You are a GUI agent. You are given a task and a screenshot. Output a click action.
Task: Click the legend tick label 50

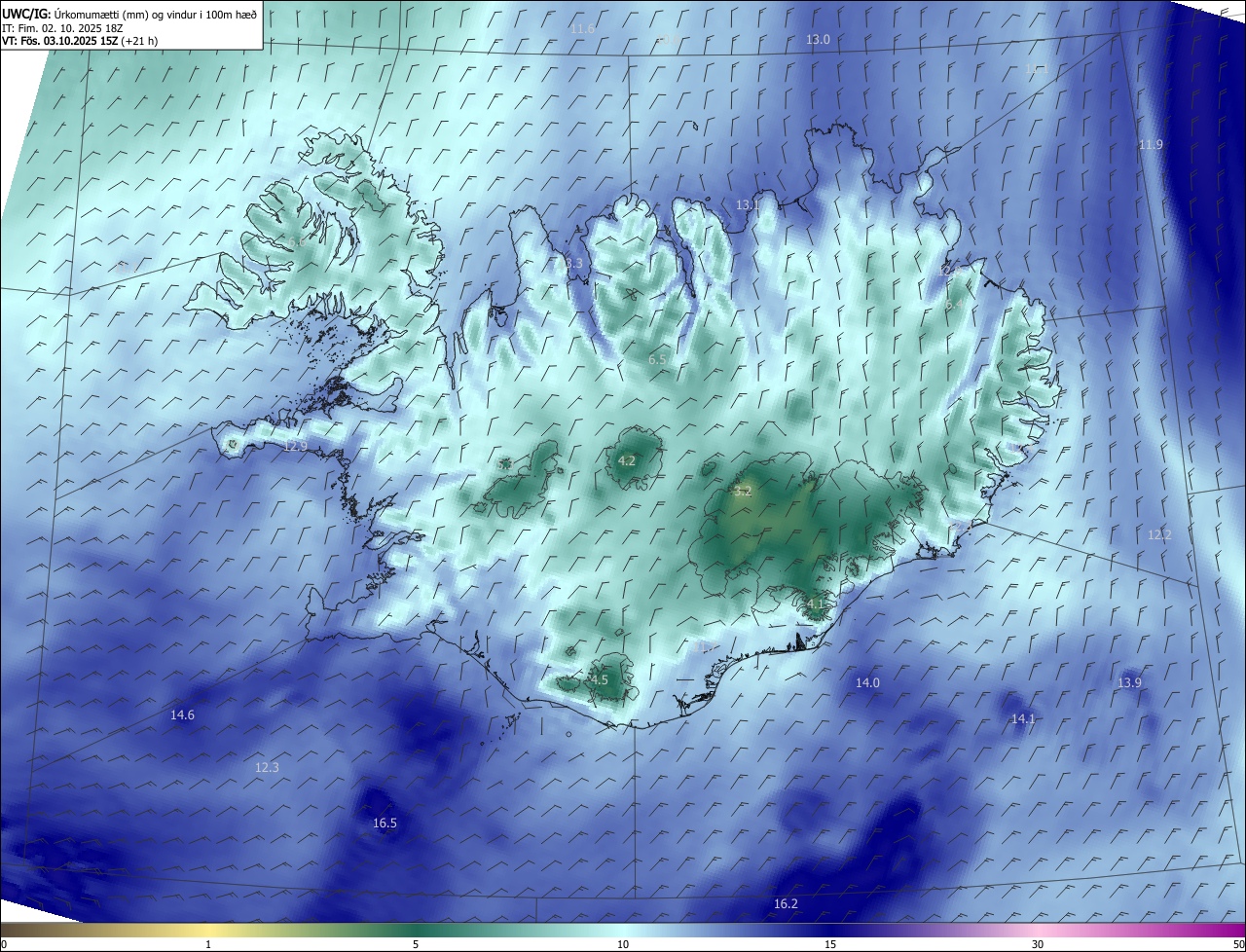click(1238, 944)
